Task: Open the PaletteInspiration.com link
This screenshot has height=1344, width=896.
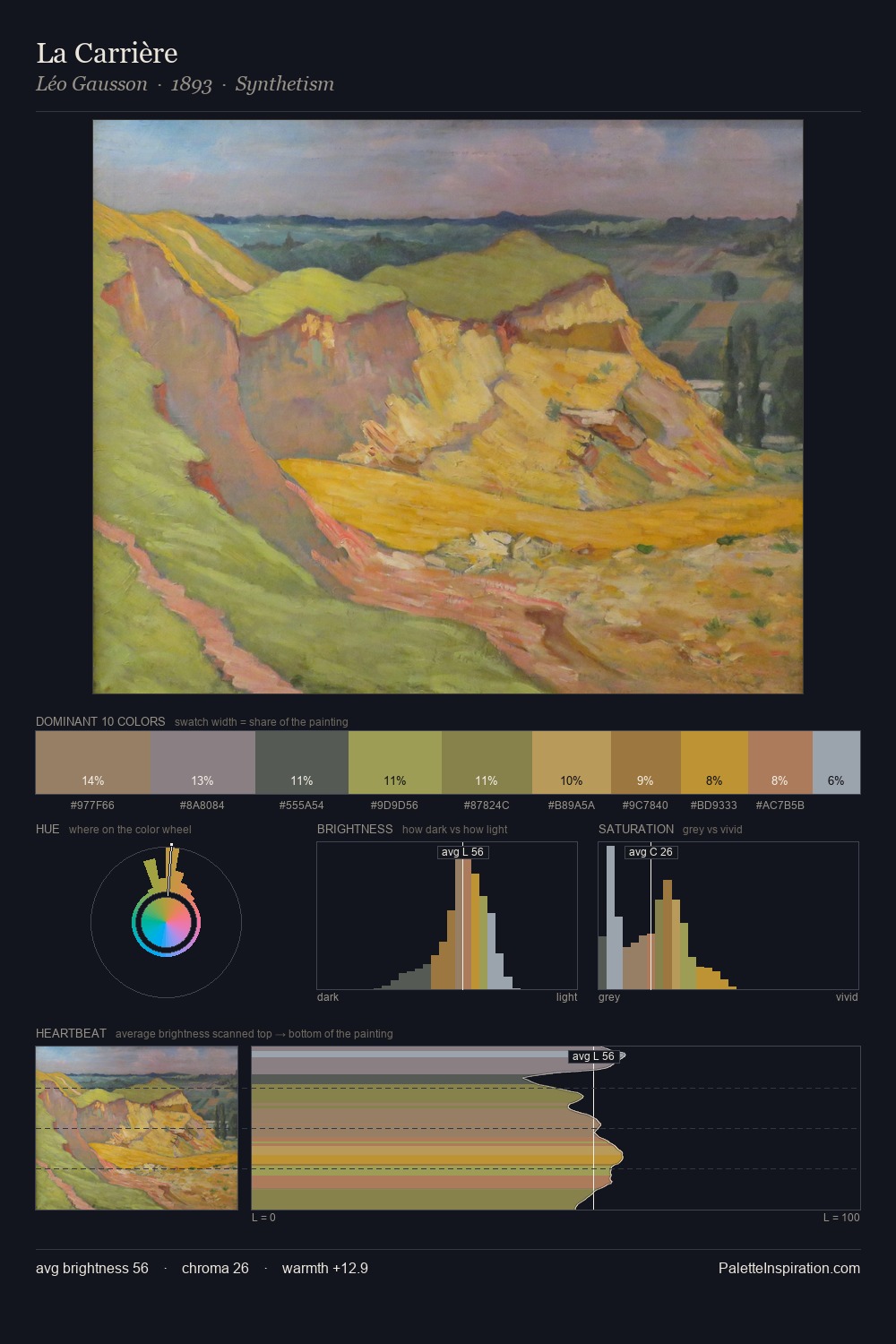Action: click(x=789, y=1268)
